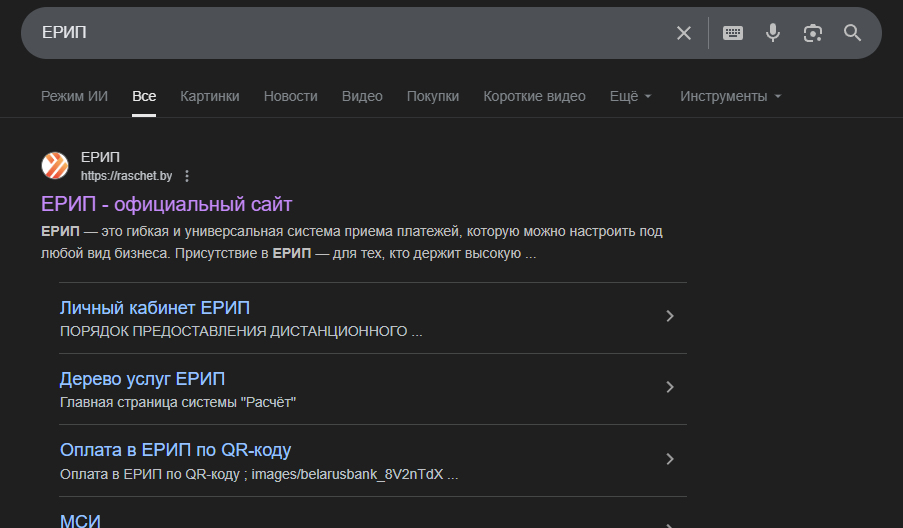The image size is (903, 528).
Task: Open search by image camera icon
Action: [813, 33]
